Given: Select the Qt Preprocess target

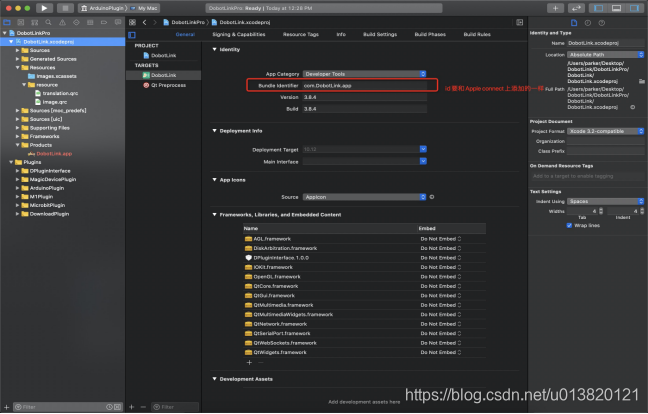Looking at the screenshot, I should 164,85.
